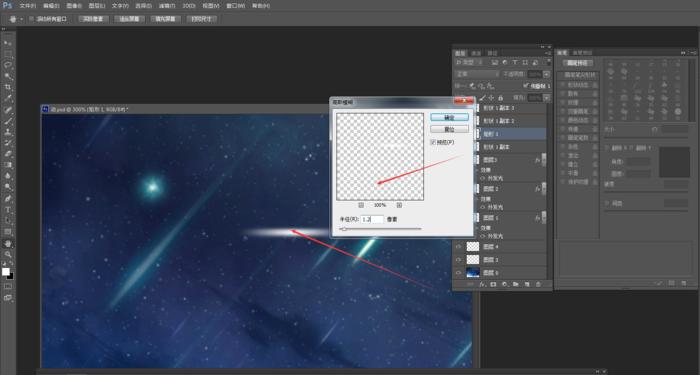Confirm Gaussian Blur with 确定 button
700x375 pixels.
(450, 117)
